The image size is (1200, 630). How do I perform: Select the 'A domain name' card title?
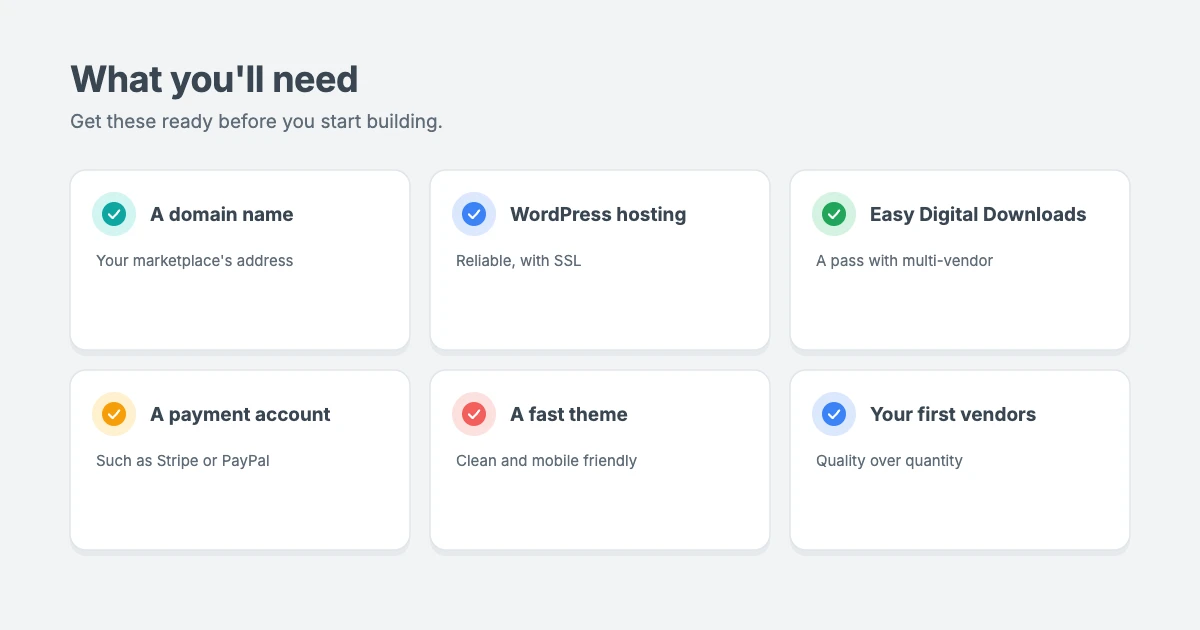pyautogui.click(x=222, y=214)
